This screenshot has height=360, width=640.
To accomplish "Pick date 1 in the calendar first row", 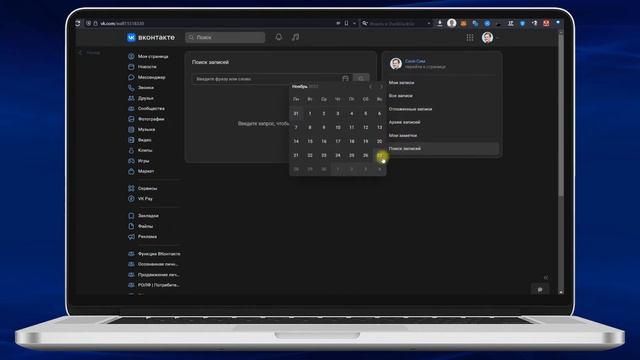I will (310, 113).
